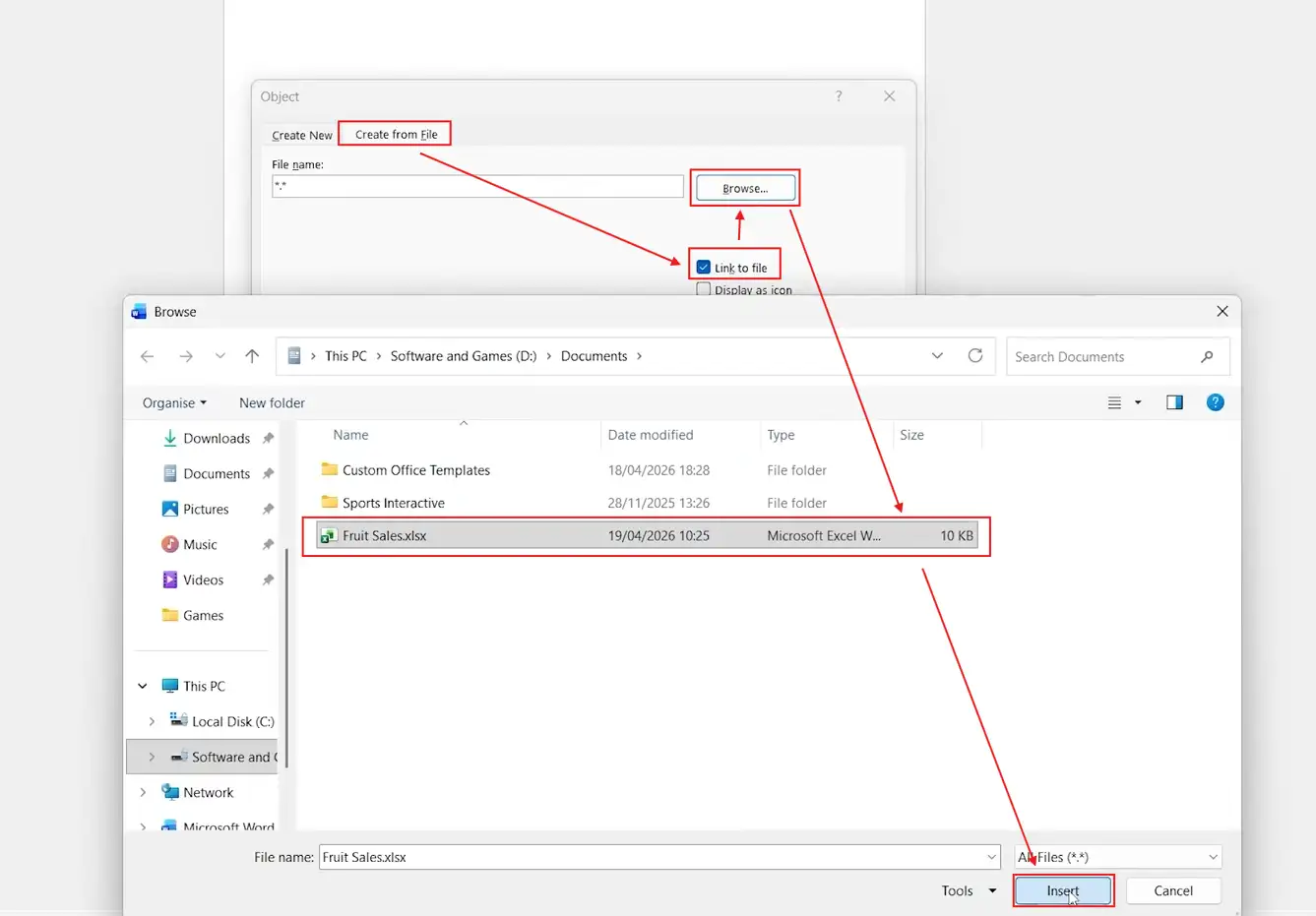Click the Object dialog help question mark

839,95
